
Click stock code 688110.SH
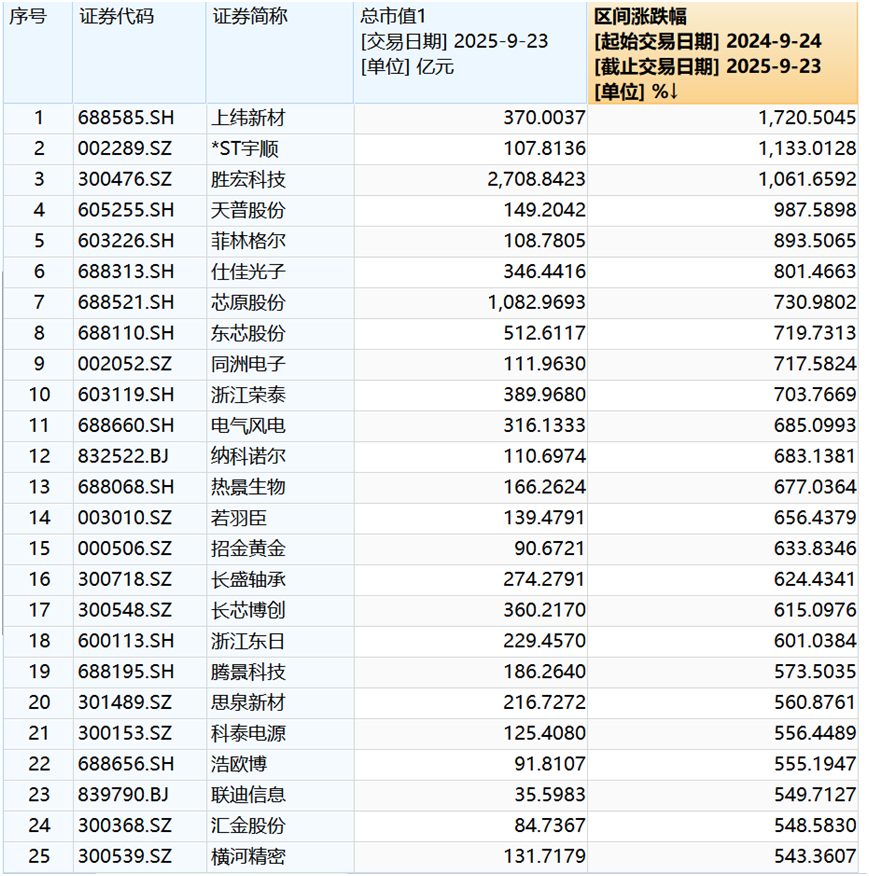(126, 333)
